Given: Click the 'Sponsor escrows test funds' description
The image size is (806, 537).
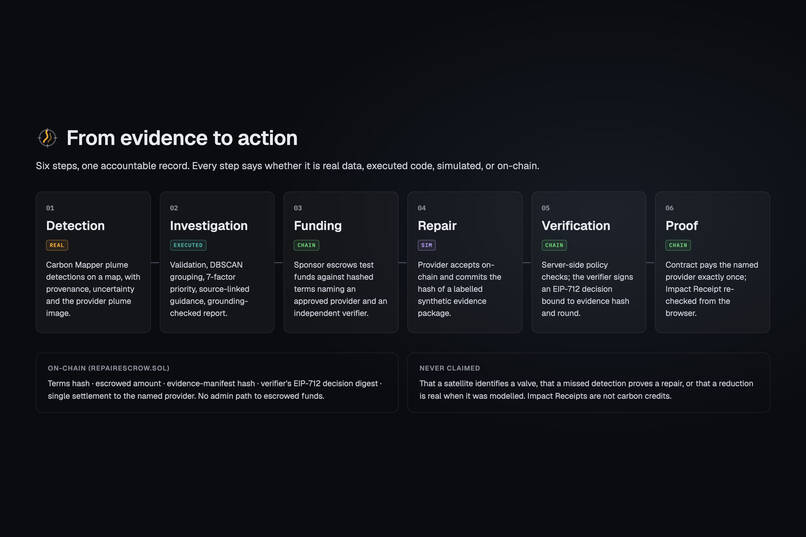Looking at the screenshot, I should pyautogui.click(x=340, y=289).
